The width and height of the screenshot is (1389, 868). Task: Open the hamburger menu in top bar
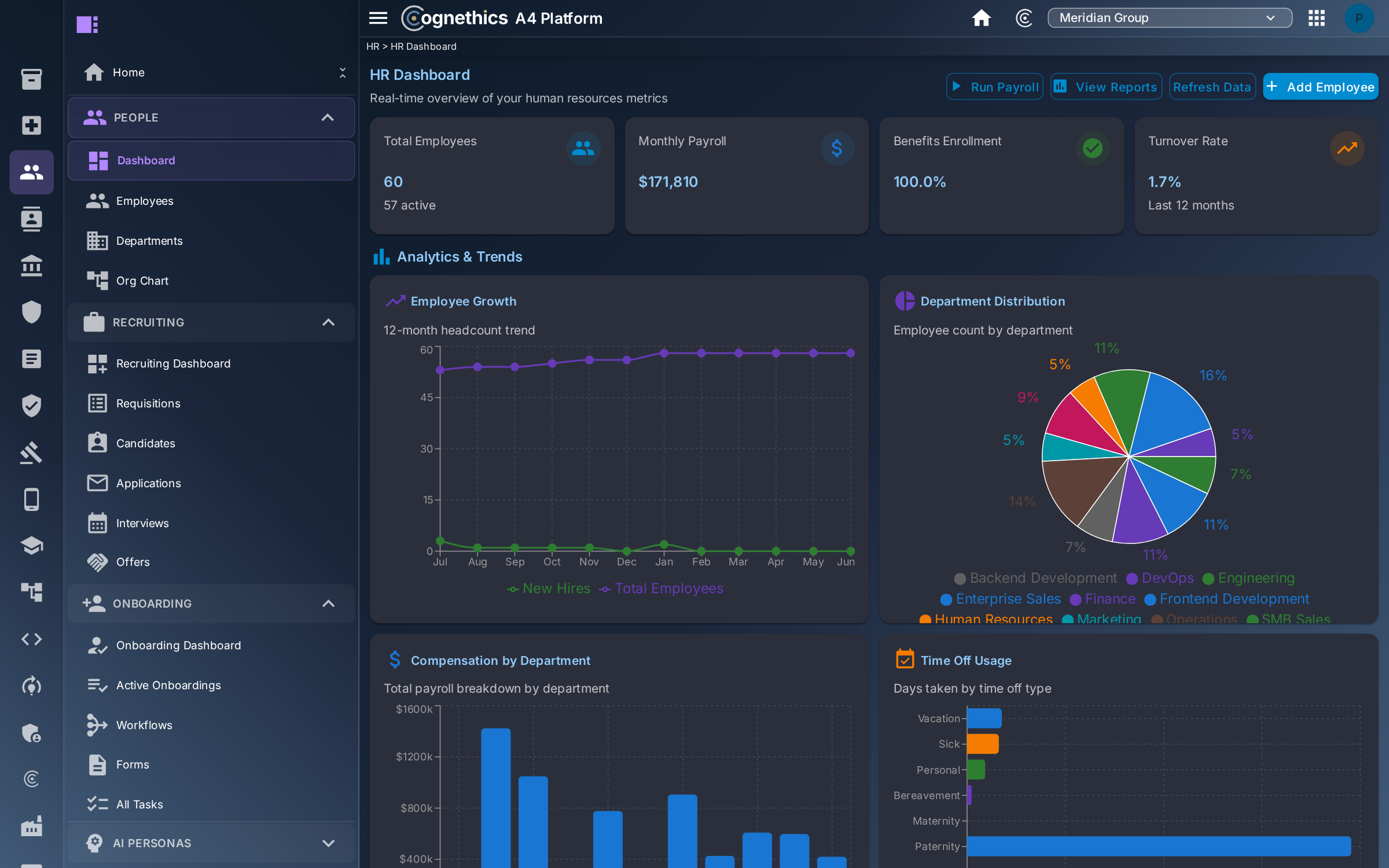pyautogui.click(x=378, y=18)
